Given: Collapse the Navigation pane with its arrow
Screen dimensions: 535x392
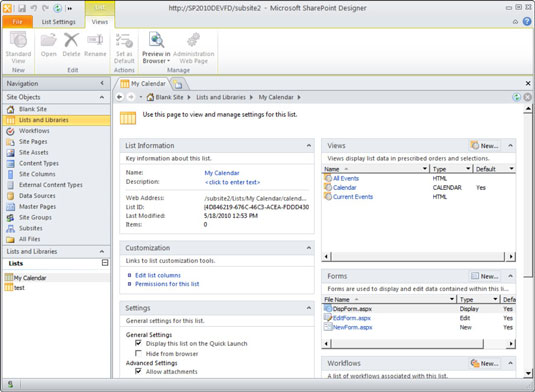Looking at the screenshot, I should [102, 83].
